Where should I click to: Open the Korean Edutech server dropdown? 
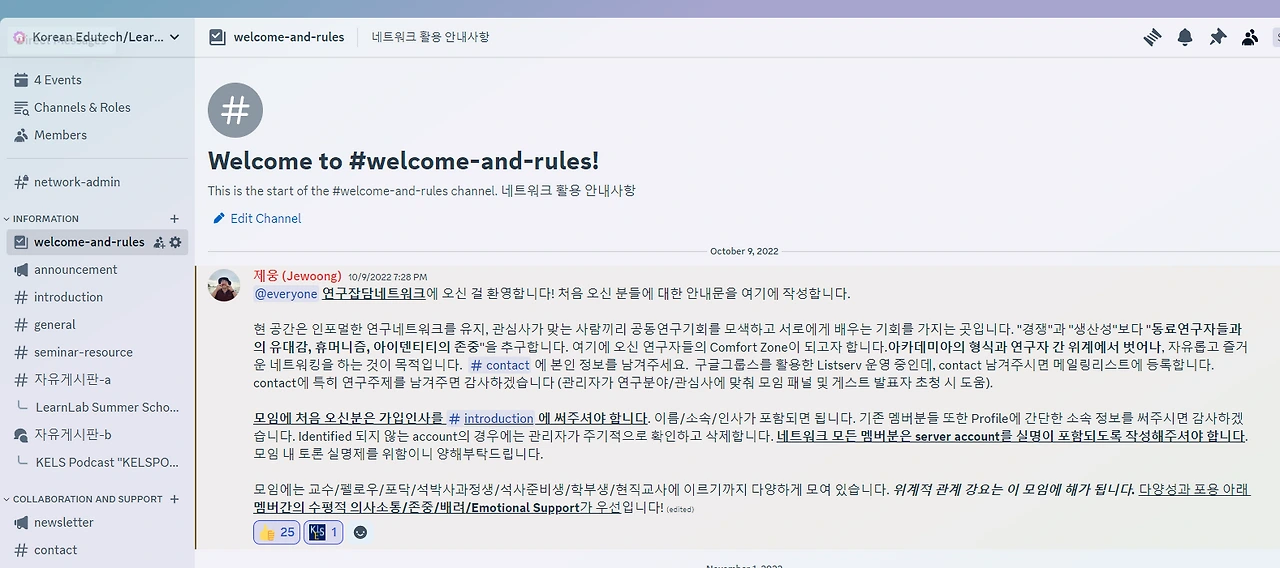pyautogui.click(x=97, y=37)
